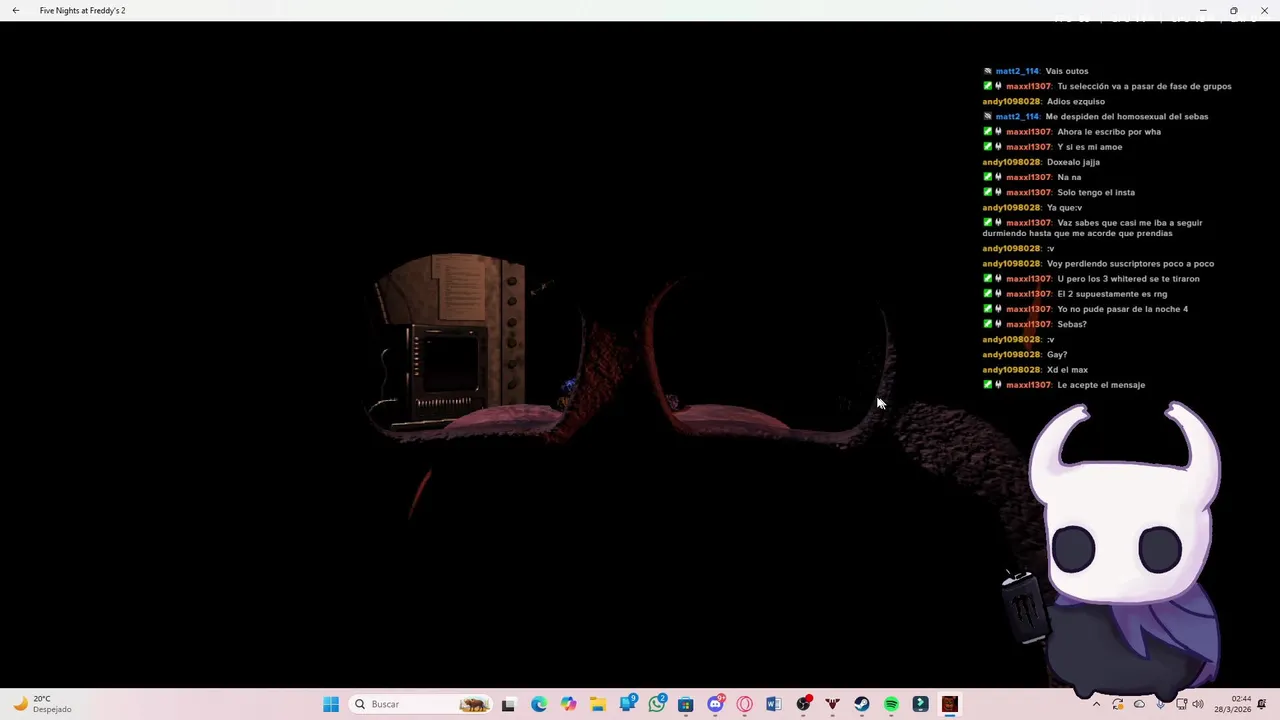Viewport: 1280px width, 720px height.
Task: Switch to Spotify on the taskbar
Action: [x=891, y=704]
